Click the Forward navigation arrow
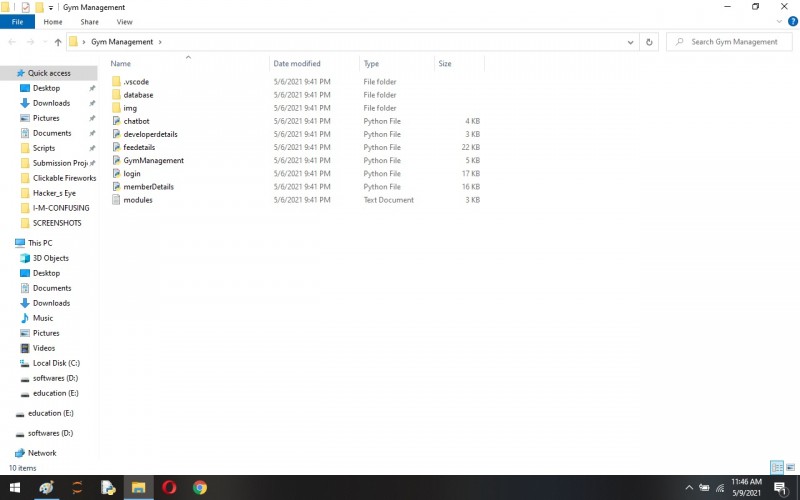Image resolution: width=800 pixels, height=500 pixels. [x=30, y=42]
